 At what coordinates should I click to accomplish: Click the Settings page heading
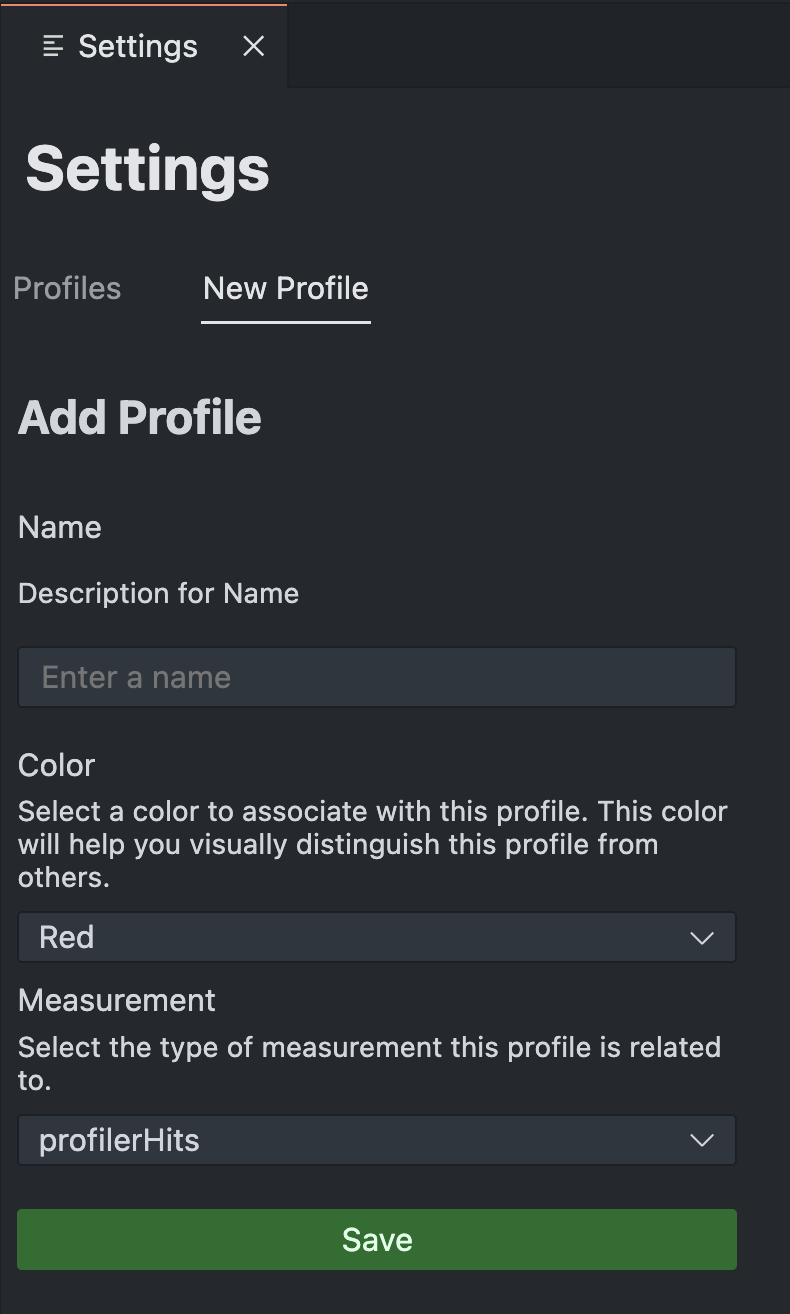(147, 168)
